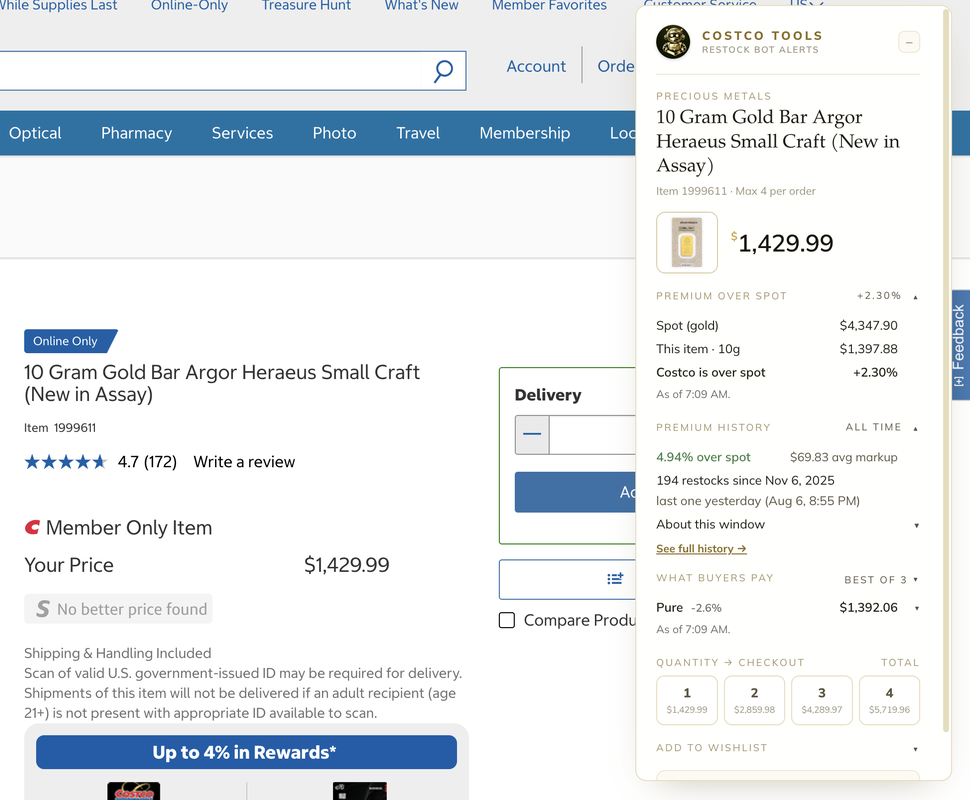
Task: Open the Online-Only link
Action: tap(189, 5)
